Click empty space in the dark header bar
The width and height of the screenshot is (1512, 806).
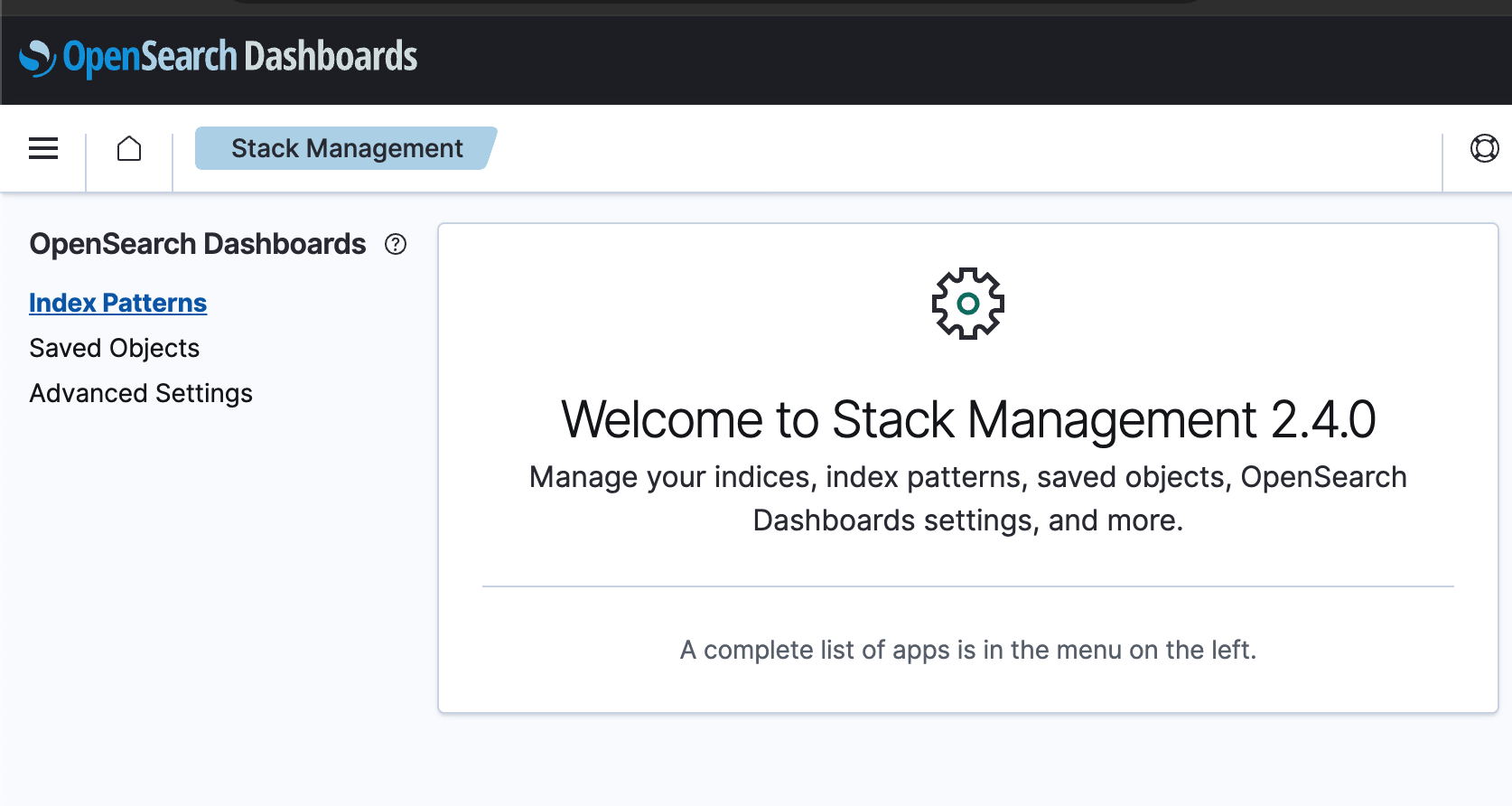pos(903,60)
